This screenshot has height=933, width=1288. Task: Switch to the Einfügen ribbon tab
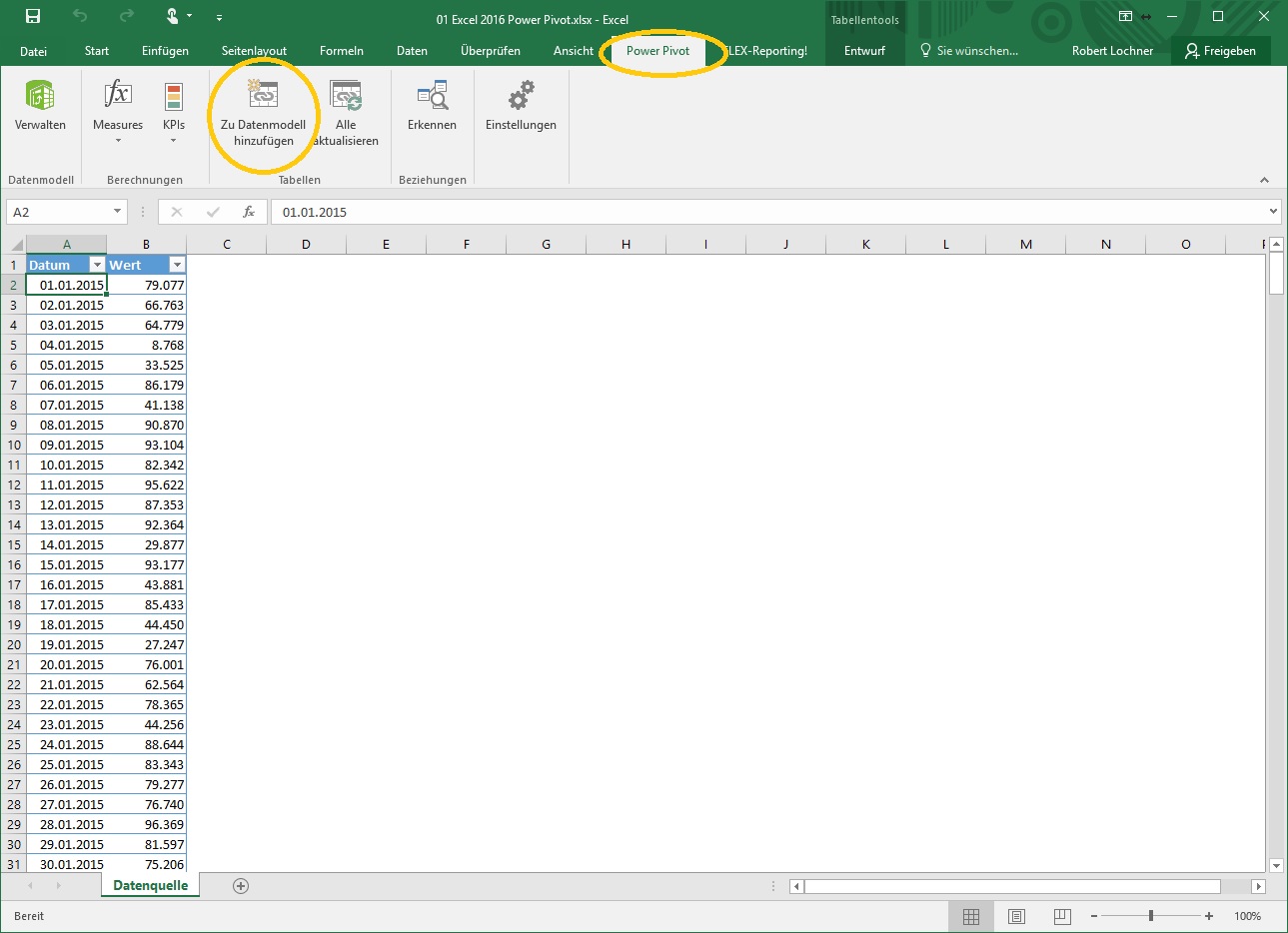[165, 51]
